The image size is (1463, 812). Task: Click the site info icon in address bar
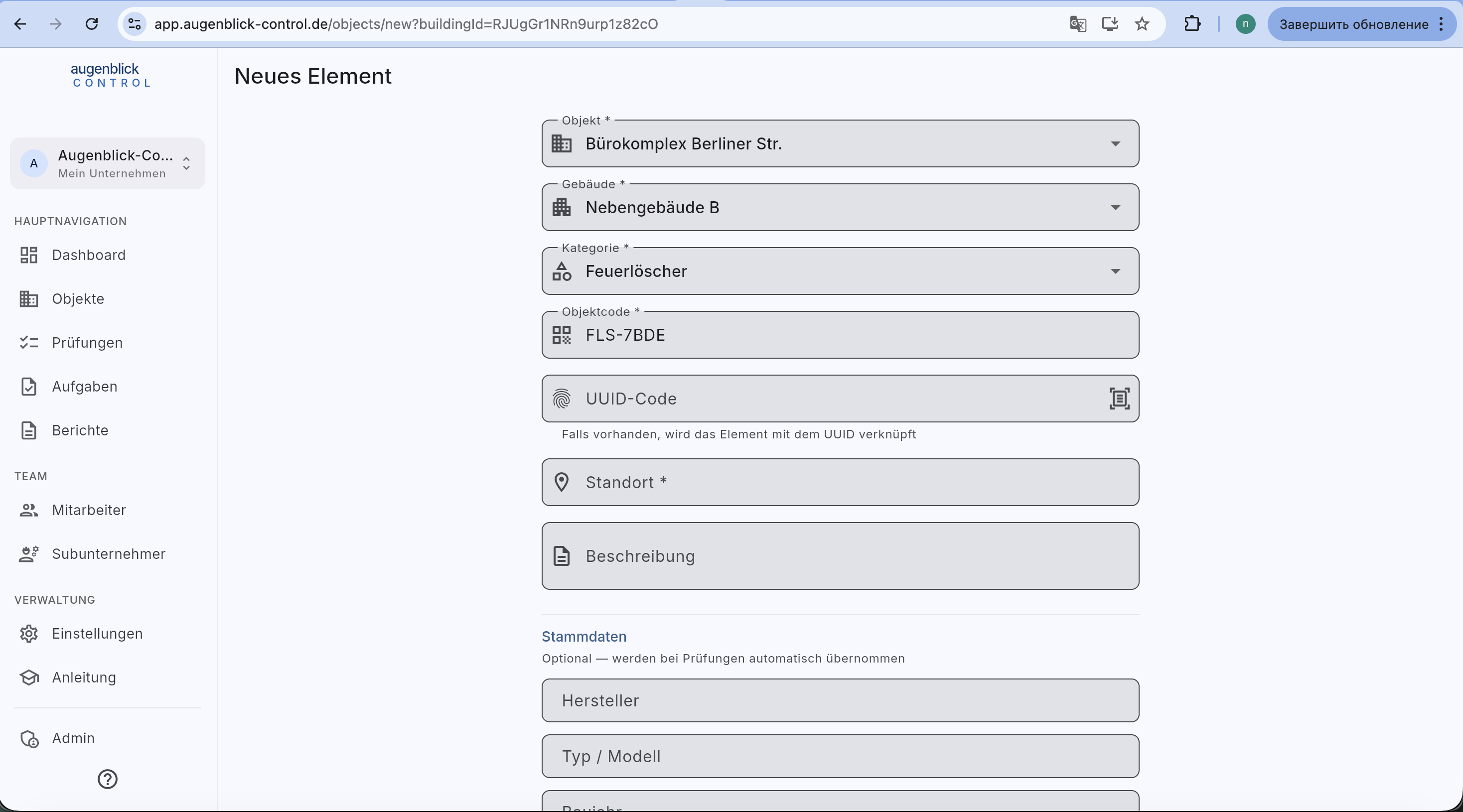(x=135, y=24)
